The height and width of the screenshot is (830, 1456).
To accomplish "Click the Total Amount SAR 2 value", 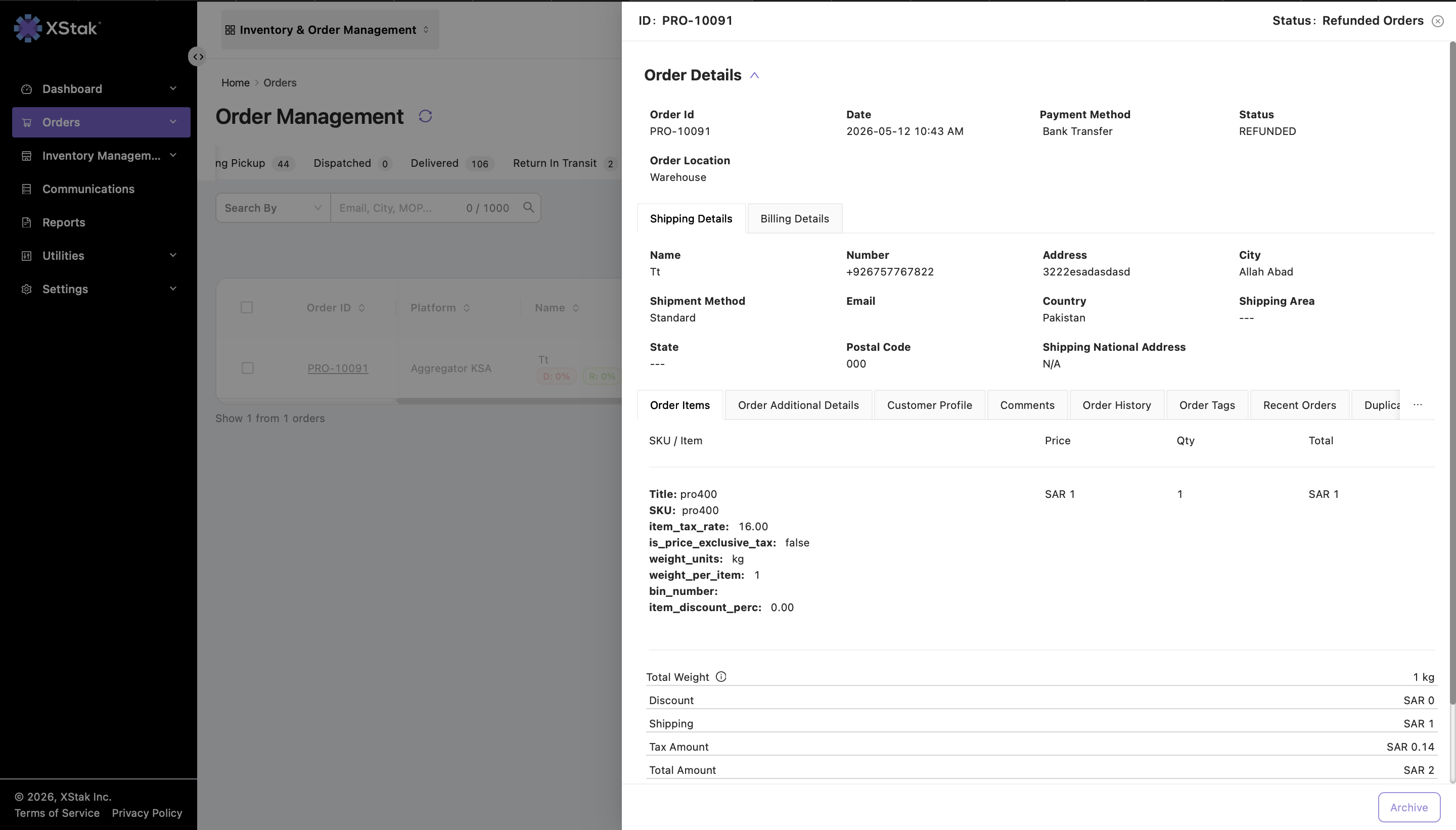I will pyautogui.click(x=1419, y=770).
